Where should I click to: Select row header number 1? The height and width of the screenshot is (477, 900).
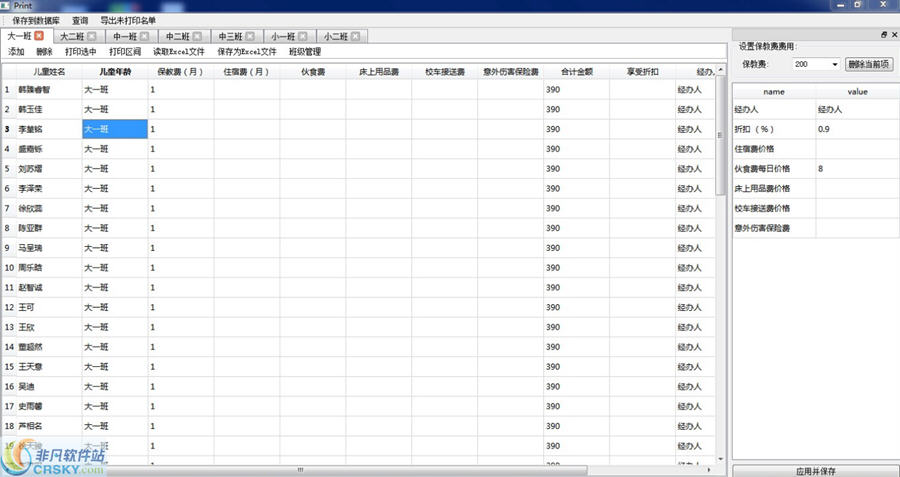8,90
